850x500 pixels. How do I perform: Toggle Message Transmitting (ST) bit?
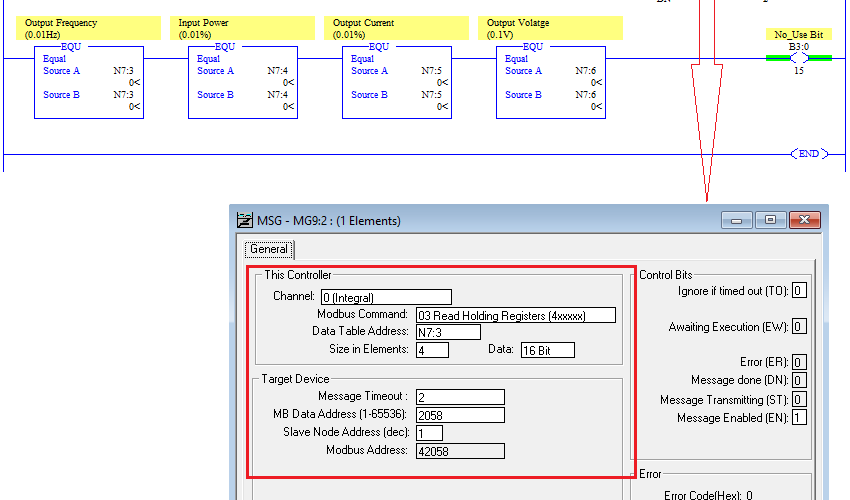click(x=799, y=400)
